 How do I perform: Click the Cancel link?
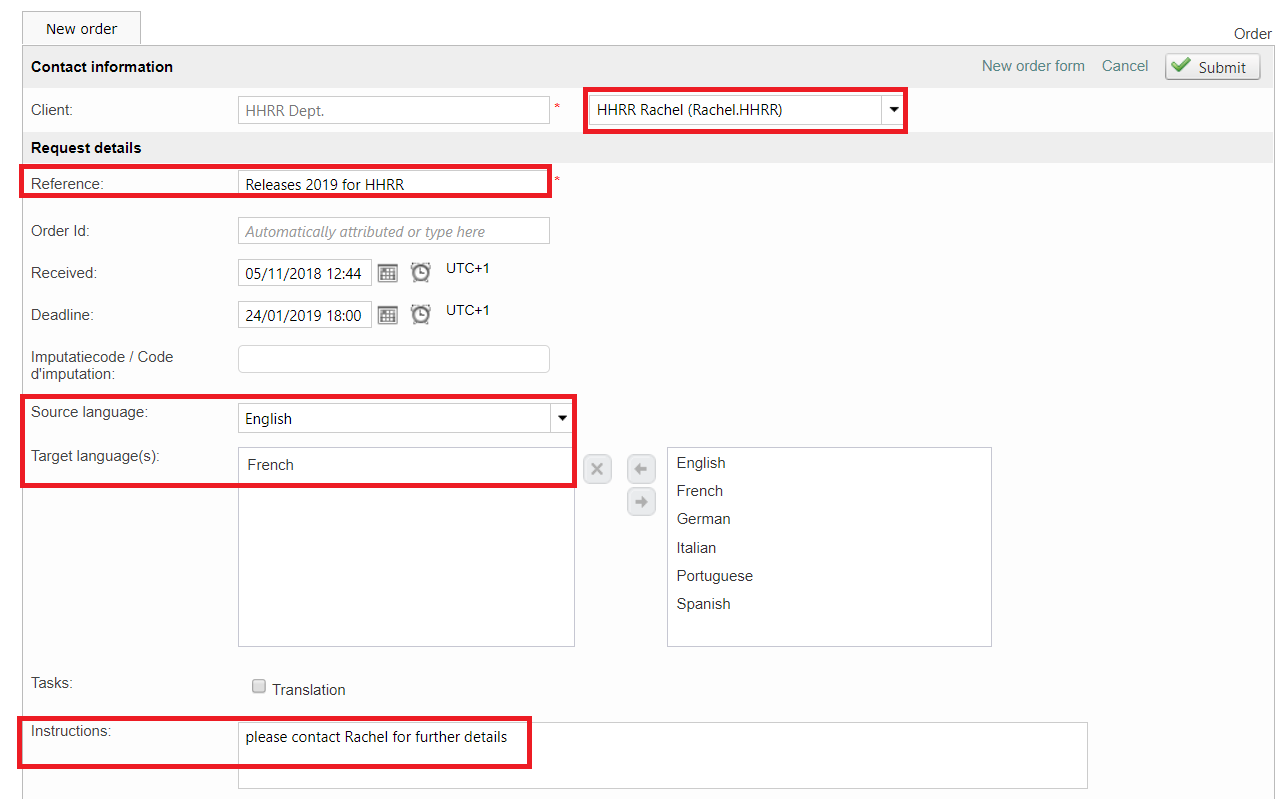[x=1125, y=66]
